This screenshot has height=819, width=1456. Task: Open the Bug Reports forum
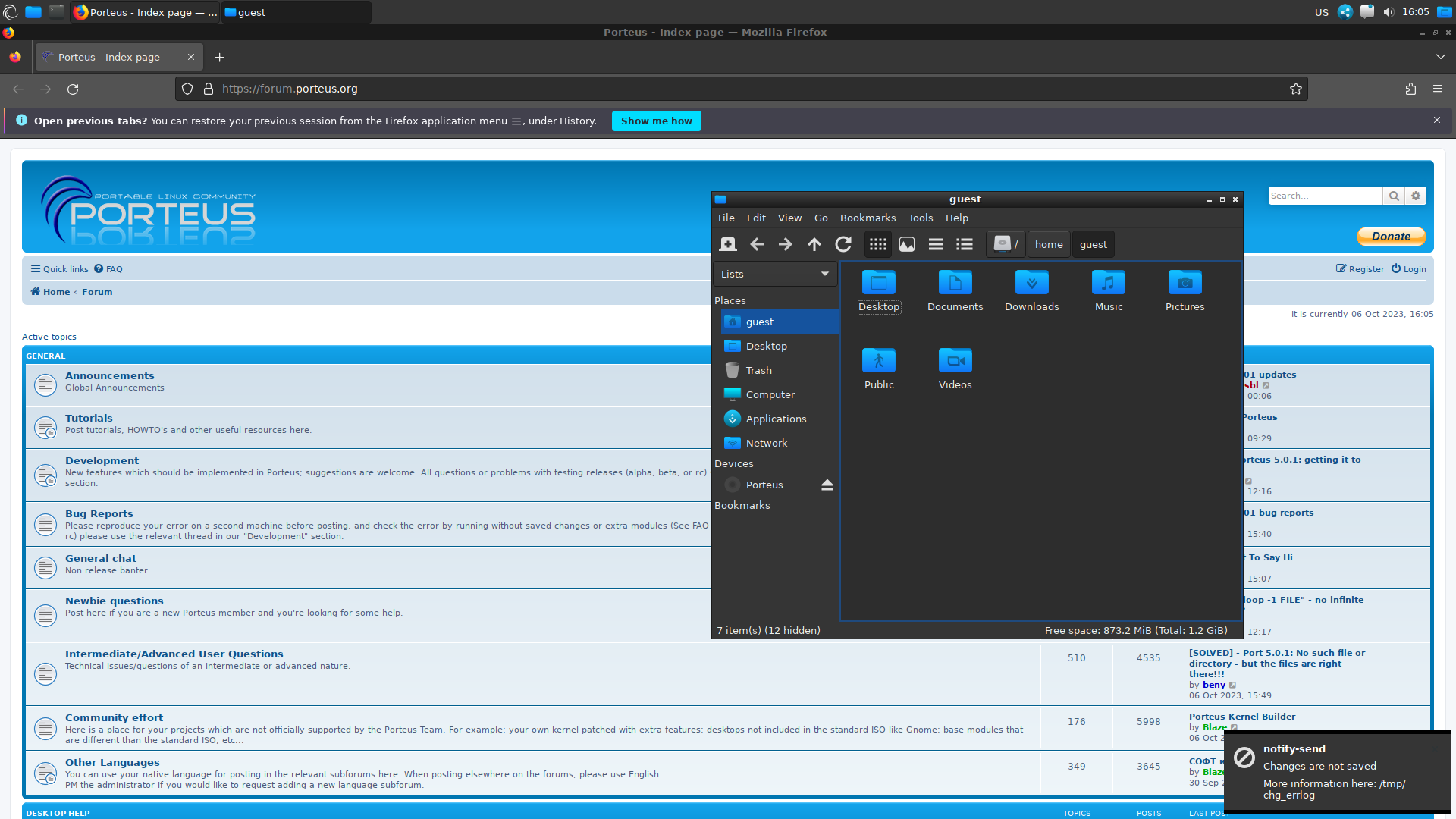coord(99,513)
